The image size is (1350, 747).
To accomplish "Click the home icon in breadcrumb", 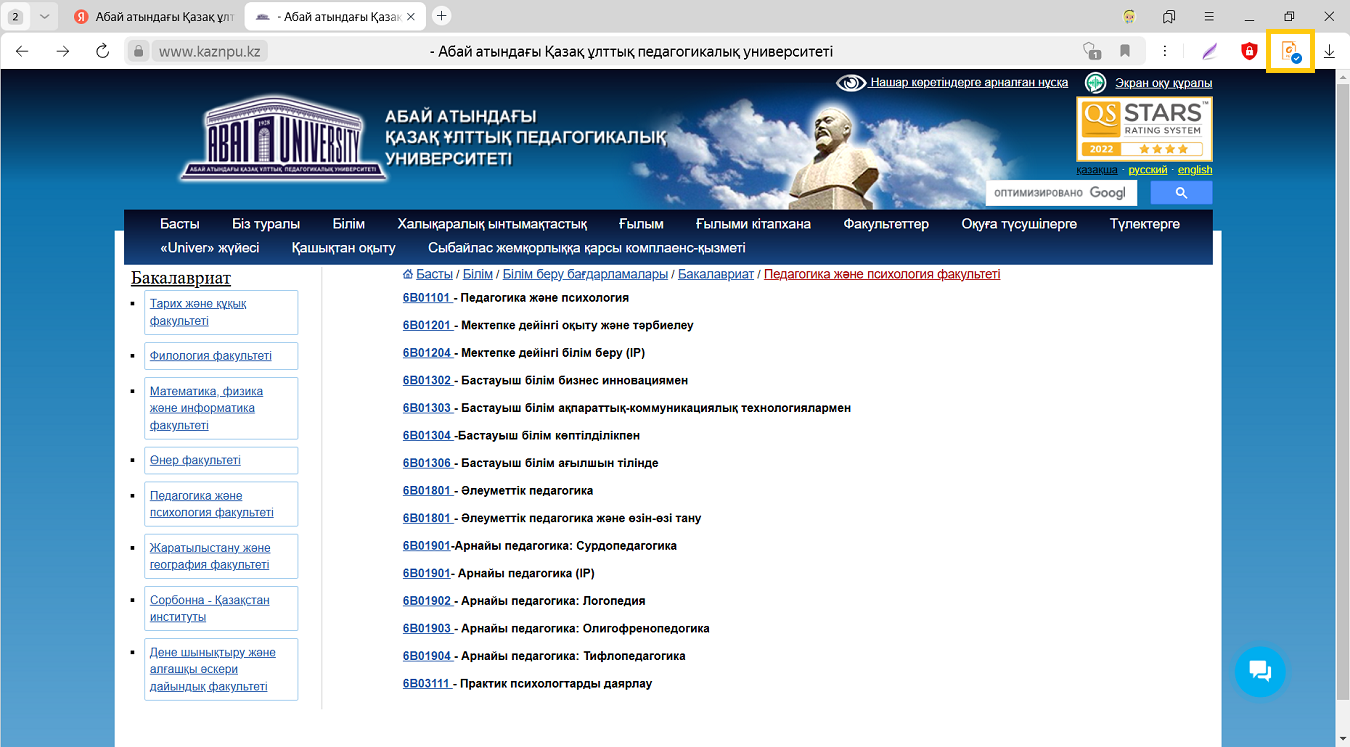I will 408,274.
